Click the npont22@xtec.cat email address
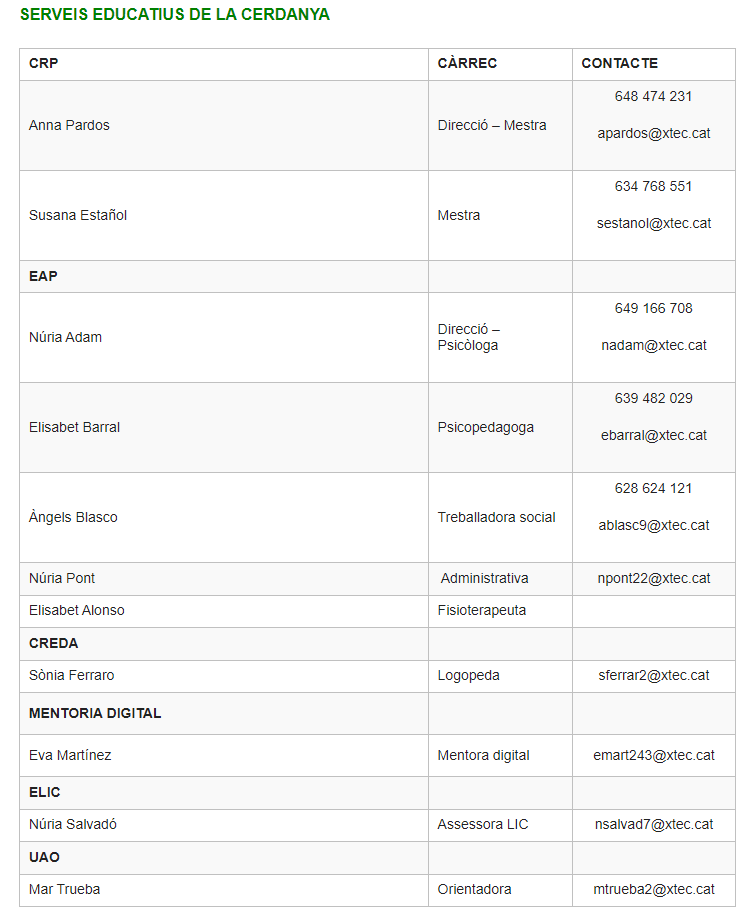The width and height of the screenshot is (756, 916). 654,578
